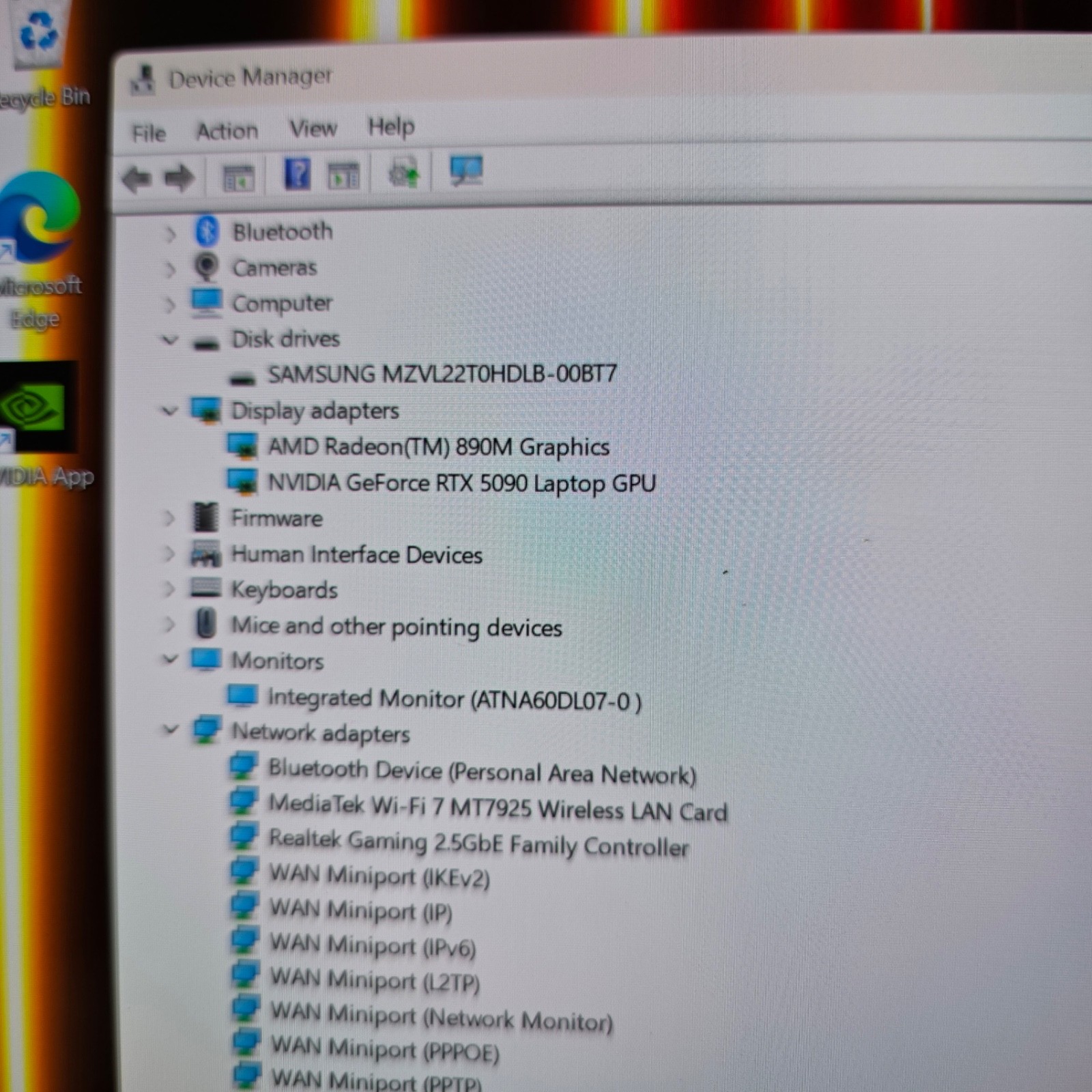This screenshot has height=1092, width=1092.
Task: Select Bluetooth Device (Personal Area Network)
Action: pos(482,772)
